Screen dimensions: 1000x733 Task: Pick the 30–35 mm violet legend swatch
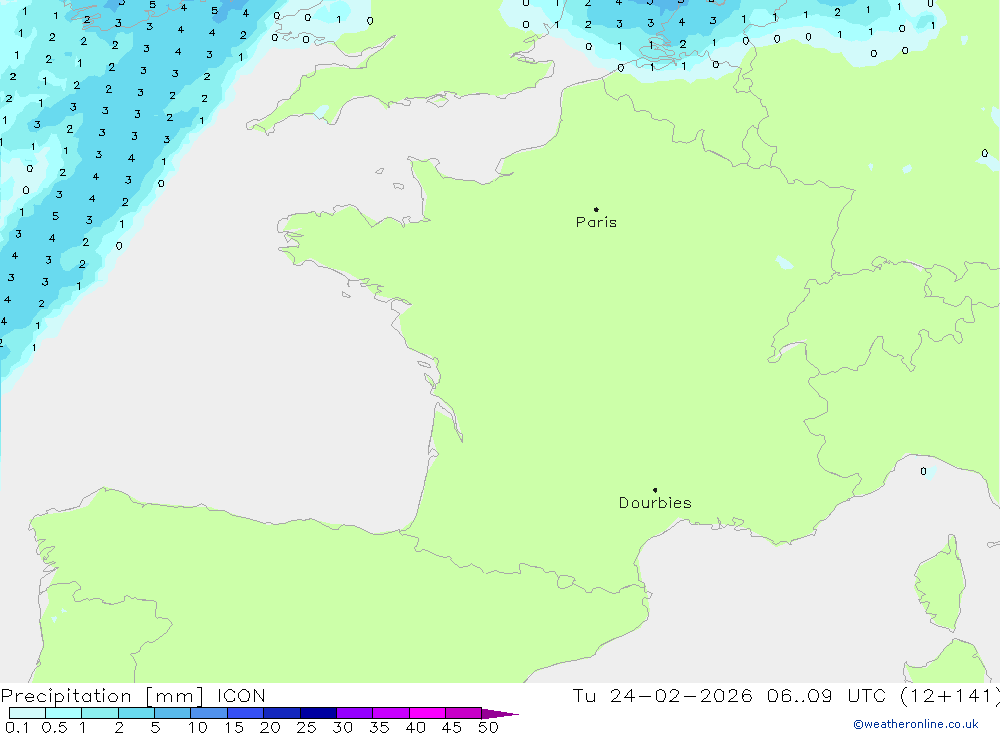point(354,713)
